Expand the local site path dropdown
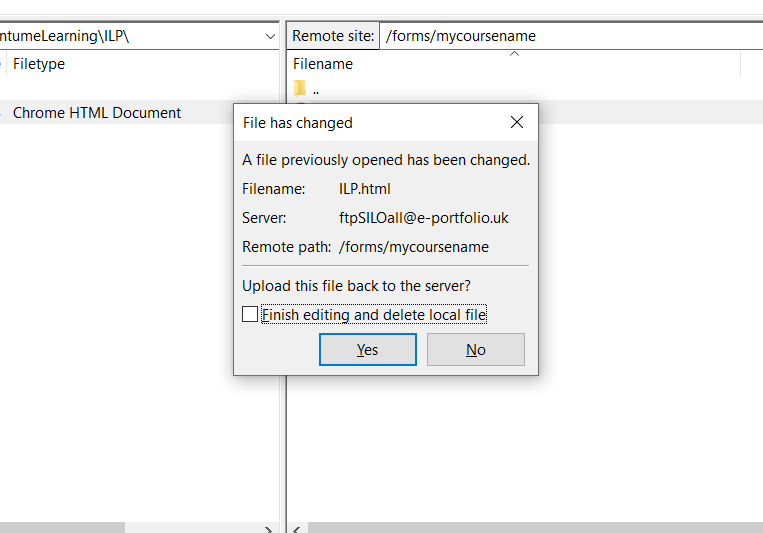The image size is (763, 533). (270, 37)
